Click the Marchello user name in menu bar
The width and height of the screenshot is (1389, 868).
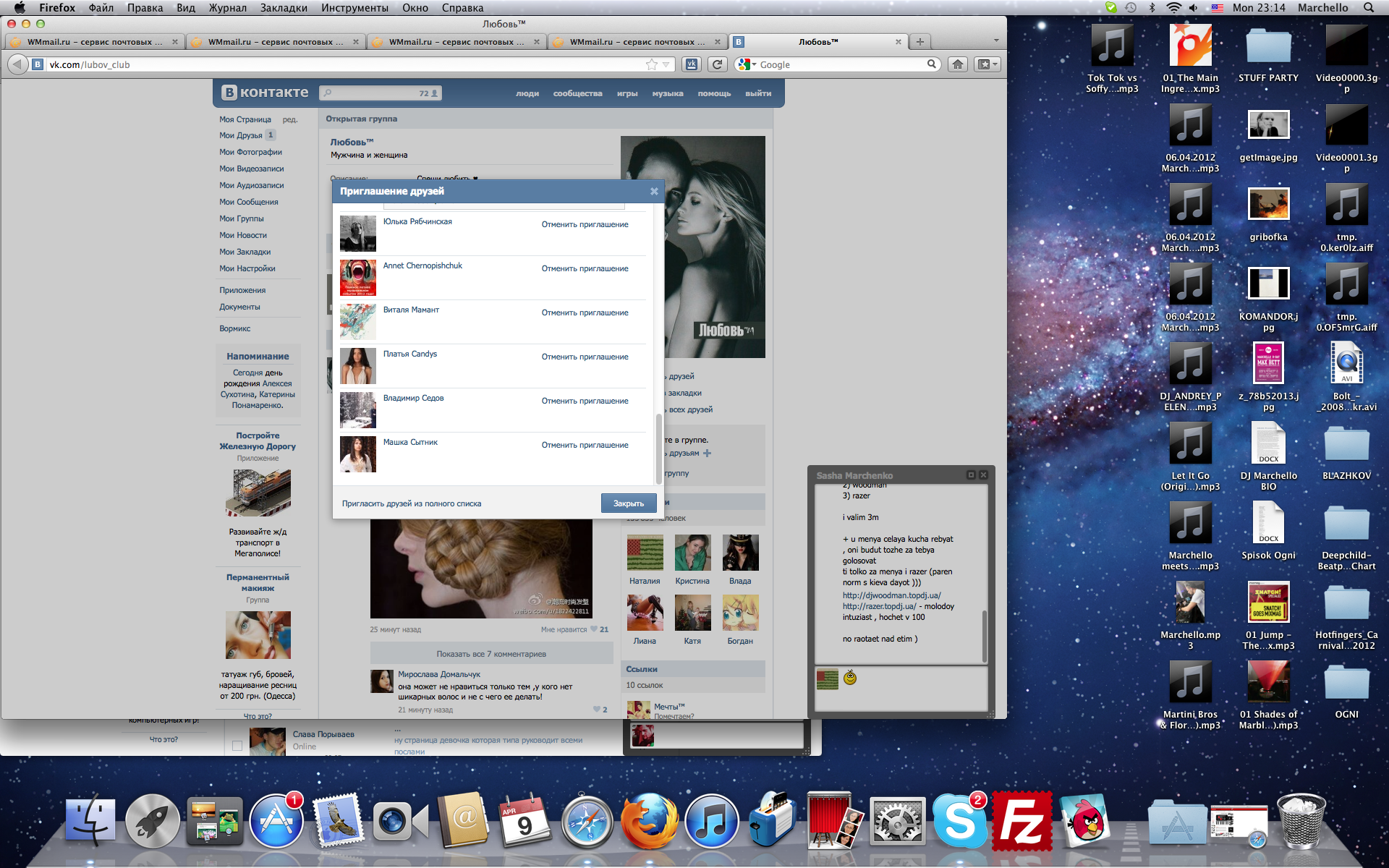(x=1322, y=7)
